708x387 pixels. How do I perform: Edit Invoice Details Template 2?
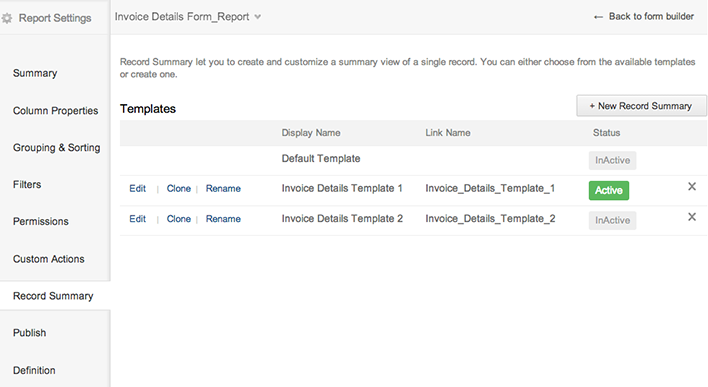tap(138, 219)
